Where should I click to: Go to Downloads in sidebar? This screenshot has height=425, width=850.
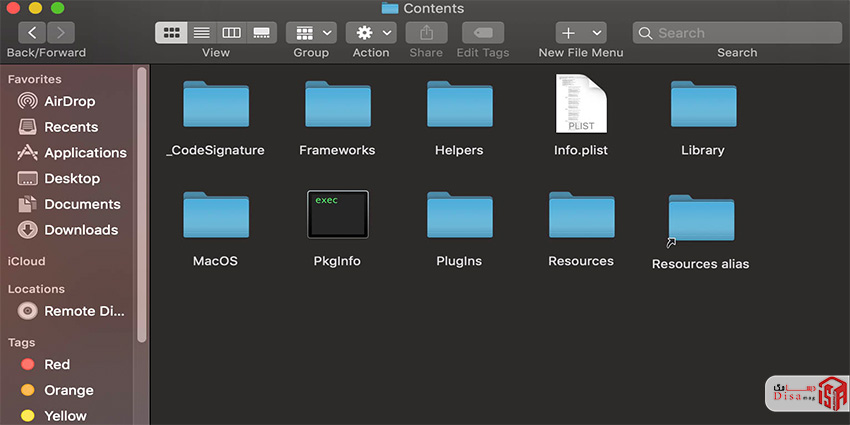pyautogui.click(x=81, y=230)
